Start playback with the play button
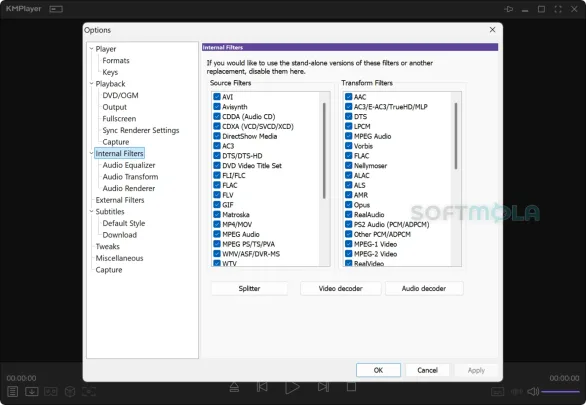Image resolution: width=586 pixels, height=405 pixels. (x=292, y=387)
